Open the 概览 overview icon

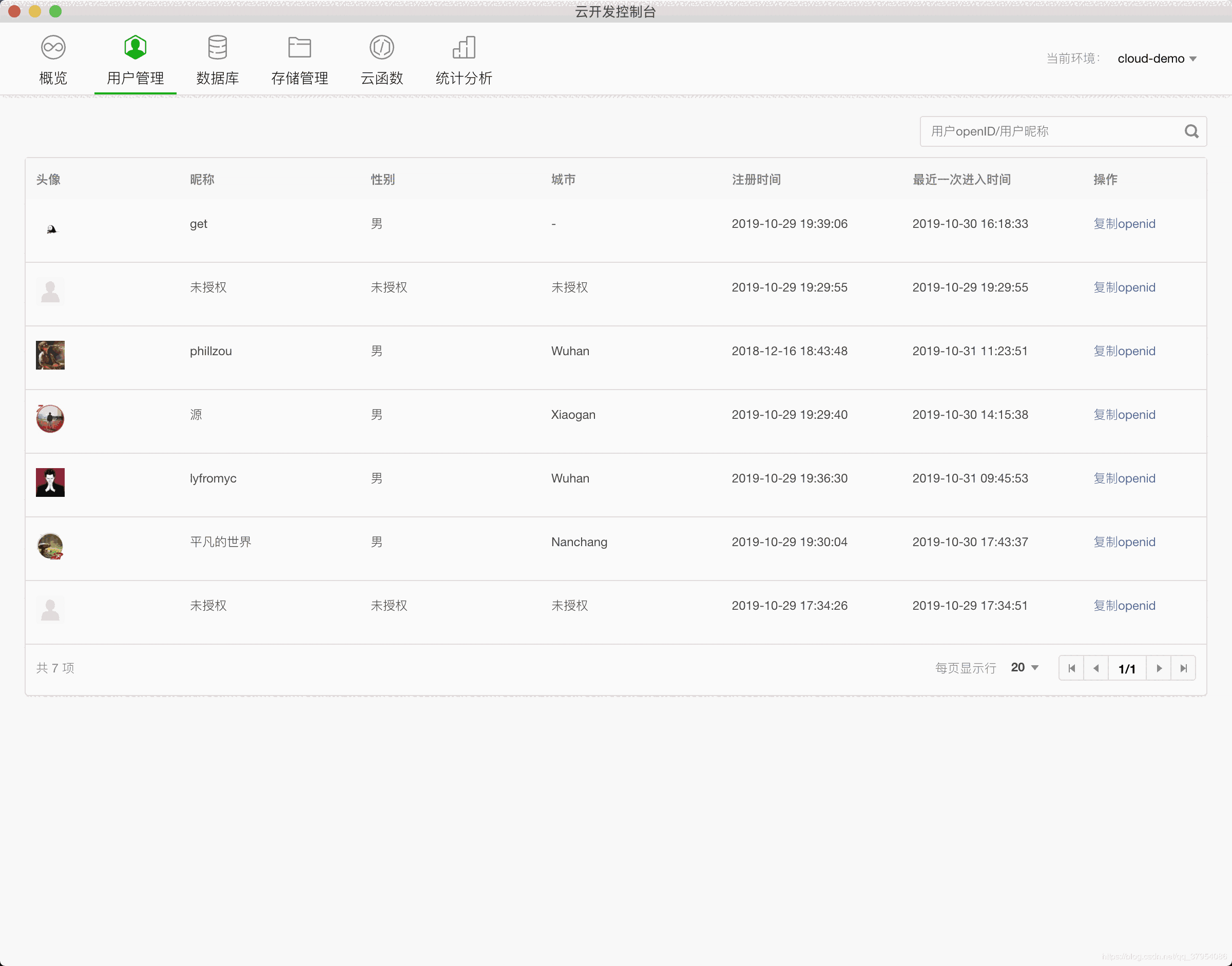53,48
